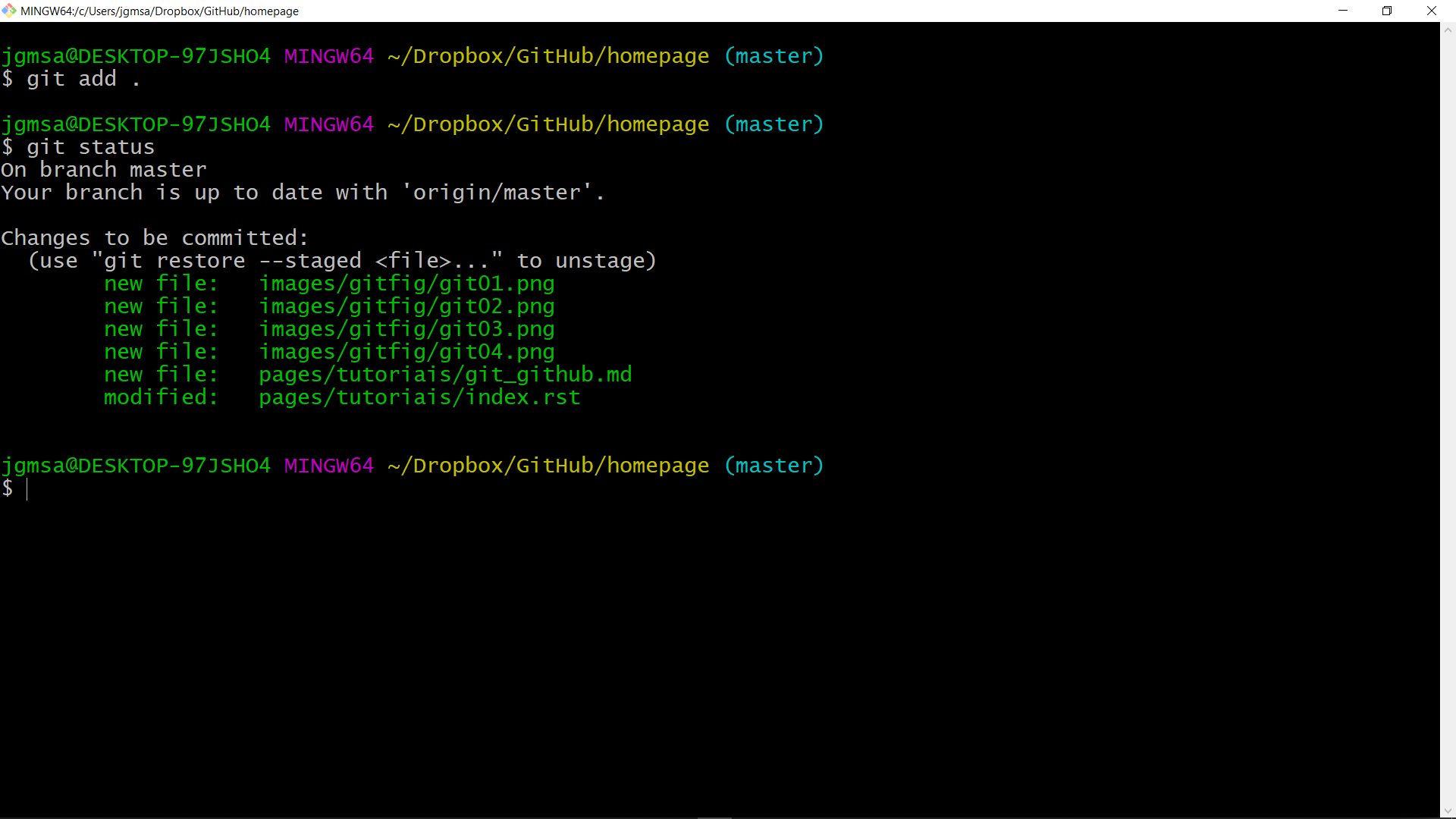Click the last prompt's (master) branch label
Image resolution: width=1456 pixels, height=819 pixels.
773,466
